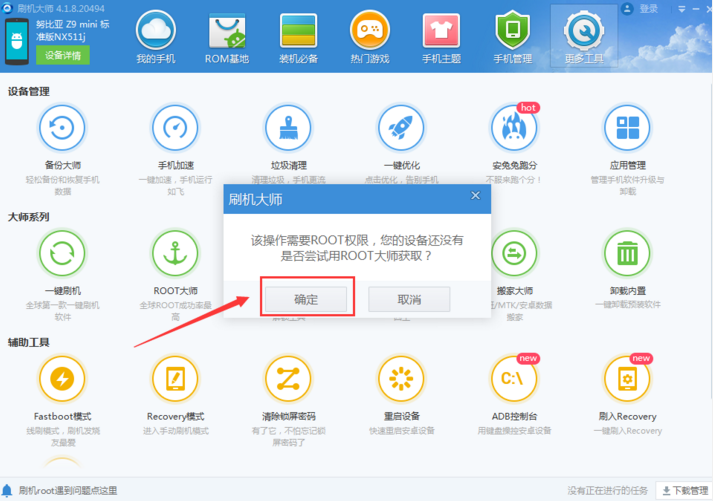The width and height of the screenshot is (713, 501).
Task: Open 手机管理 shield icon
Action: tap(512, 30)
